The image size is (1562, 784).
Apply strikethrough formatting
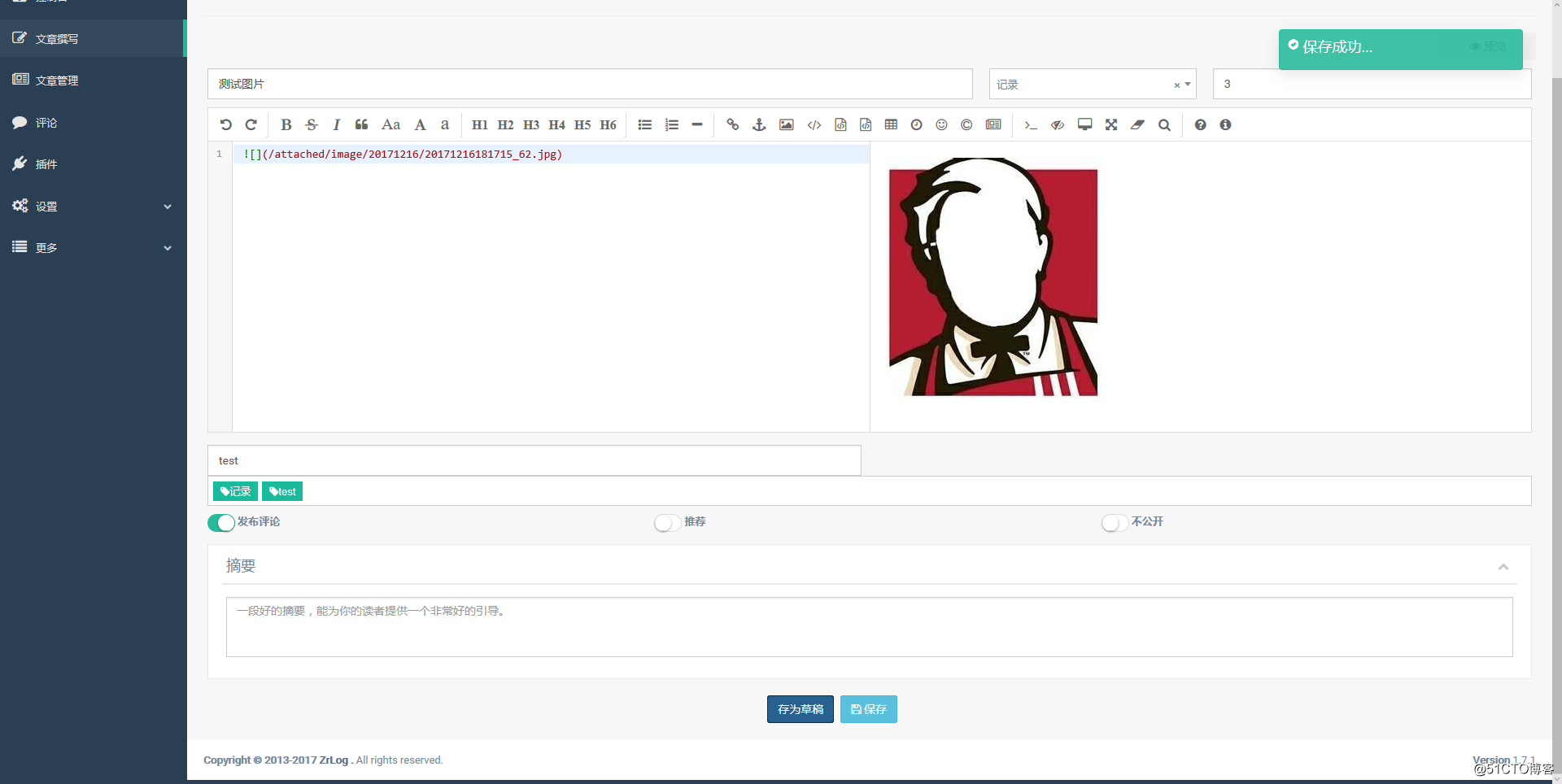pyautogui.click(x=312, y=124)
